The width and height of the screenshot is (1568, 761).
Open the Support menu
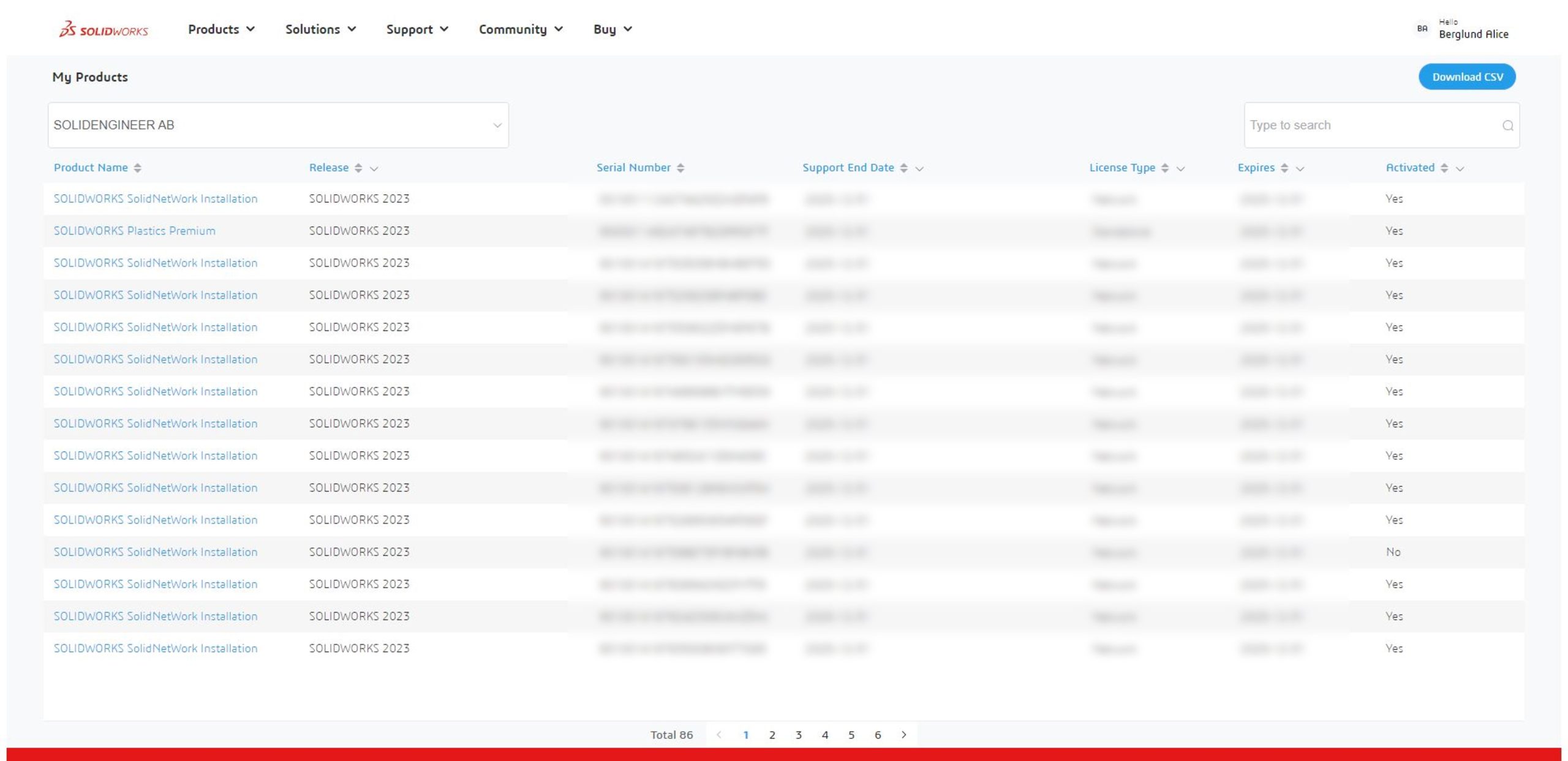coord(417,29)
